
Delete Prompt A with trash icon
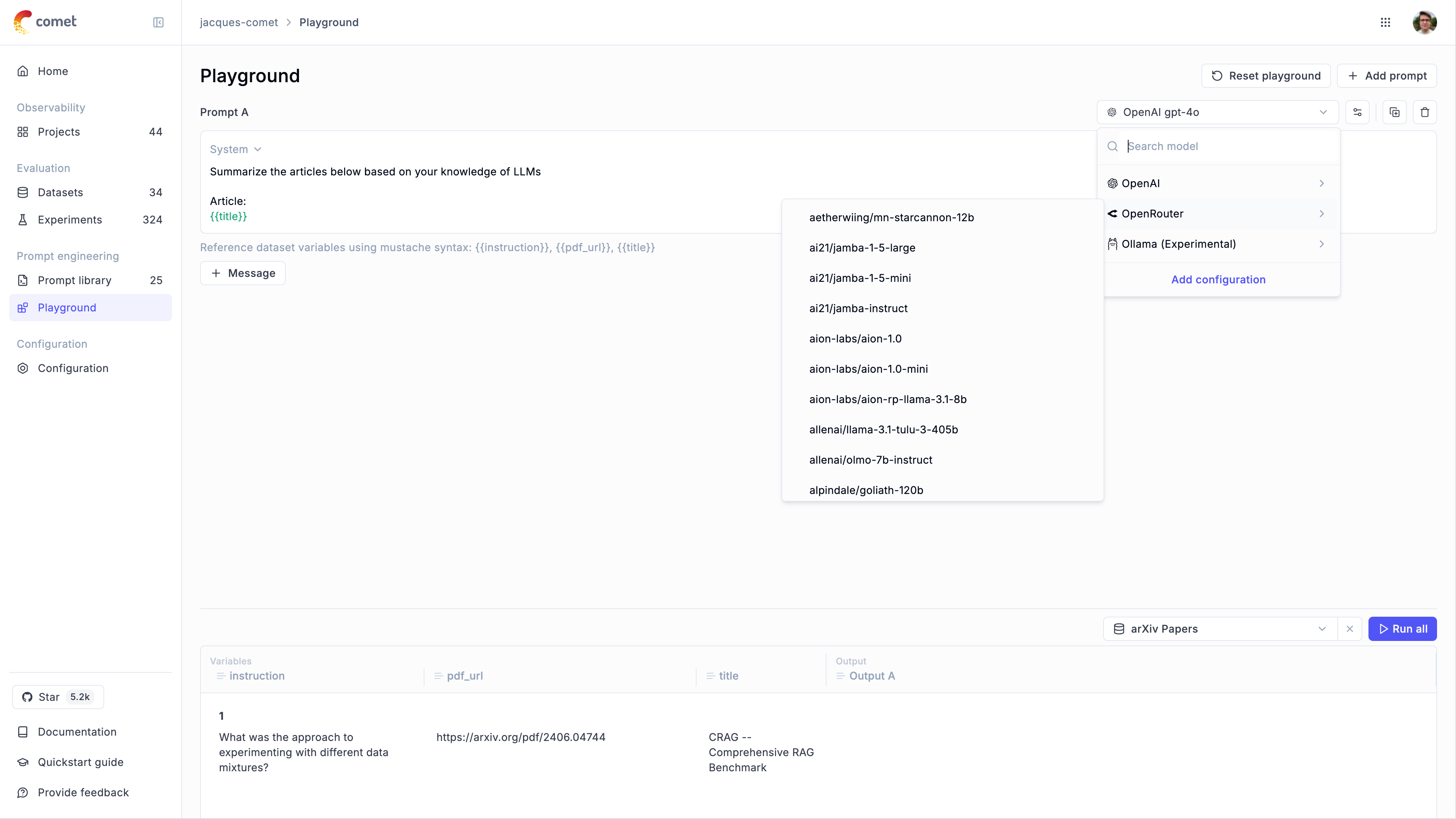(x=1424, y=112)
